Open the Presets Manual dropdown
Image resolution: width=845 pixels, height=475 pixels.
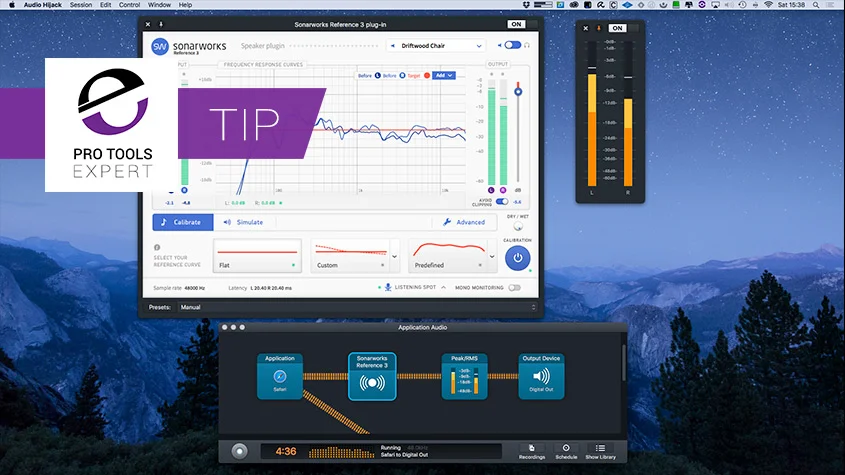coord(358,307)
